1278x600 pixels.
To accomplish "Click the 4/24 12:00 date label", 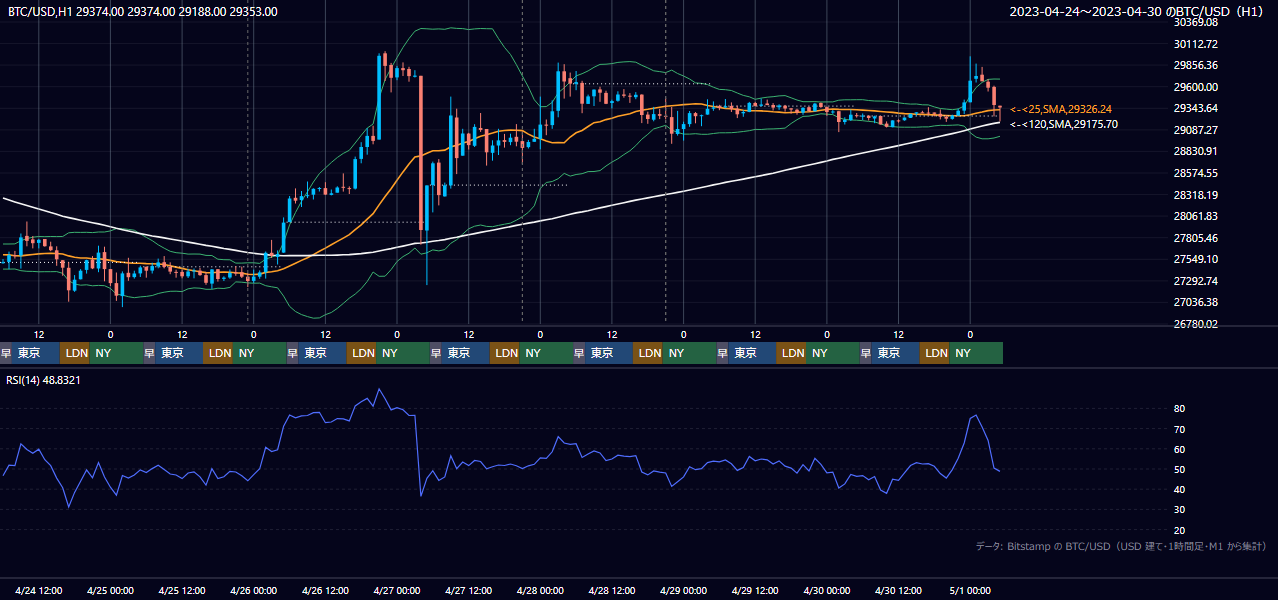I will coord(39,591).
